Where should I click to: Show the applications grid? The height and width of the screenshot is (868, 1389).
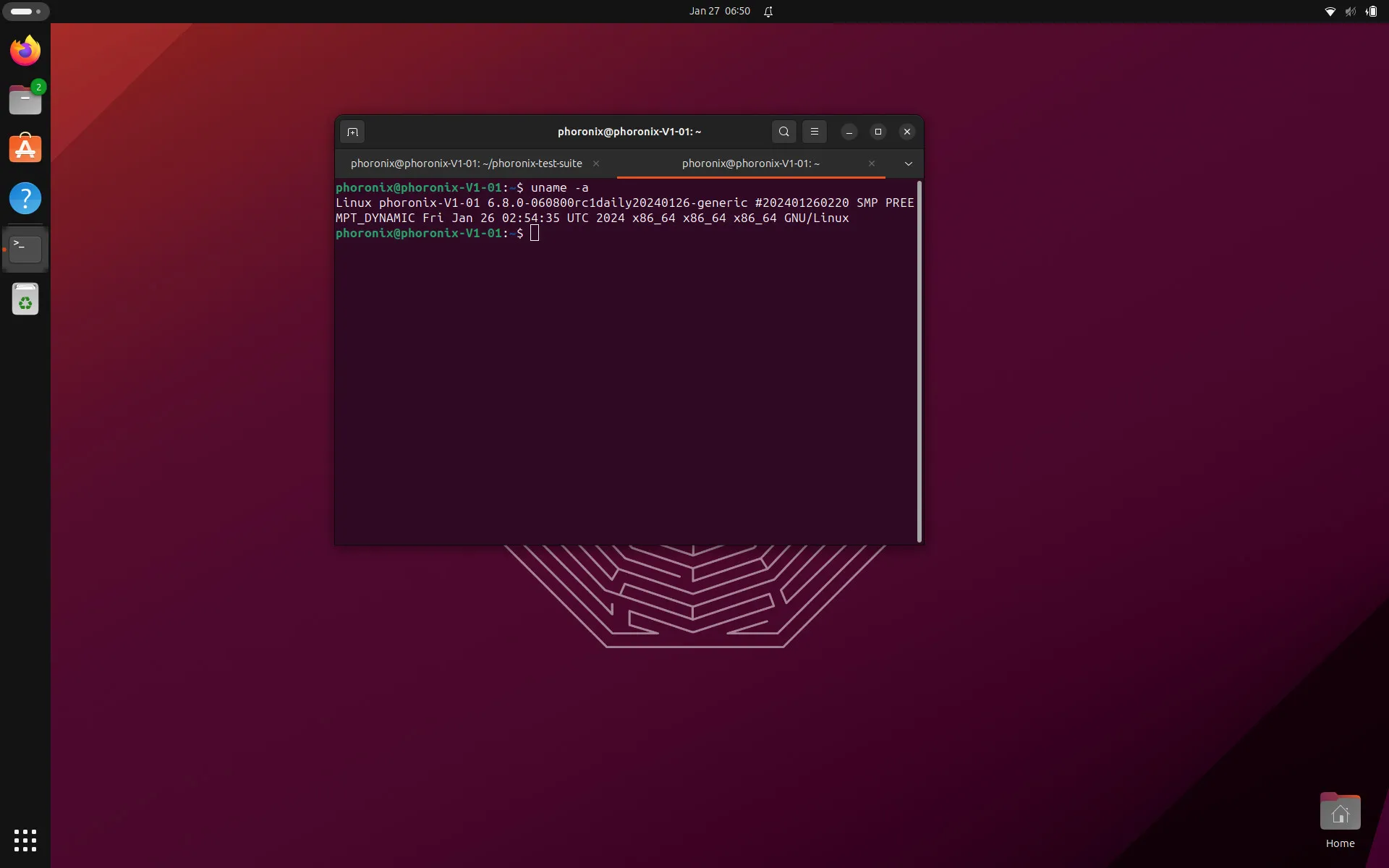(25, 841)
